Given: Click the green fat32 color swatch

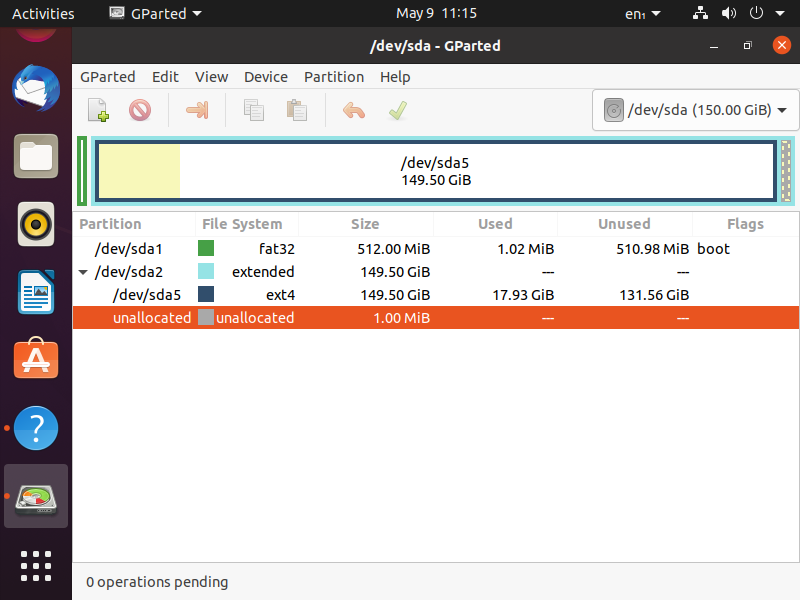Looking at the screenshot, I should coord(206,248).
